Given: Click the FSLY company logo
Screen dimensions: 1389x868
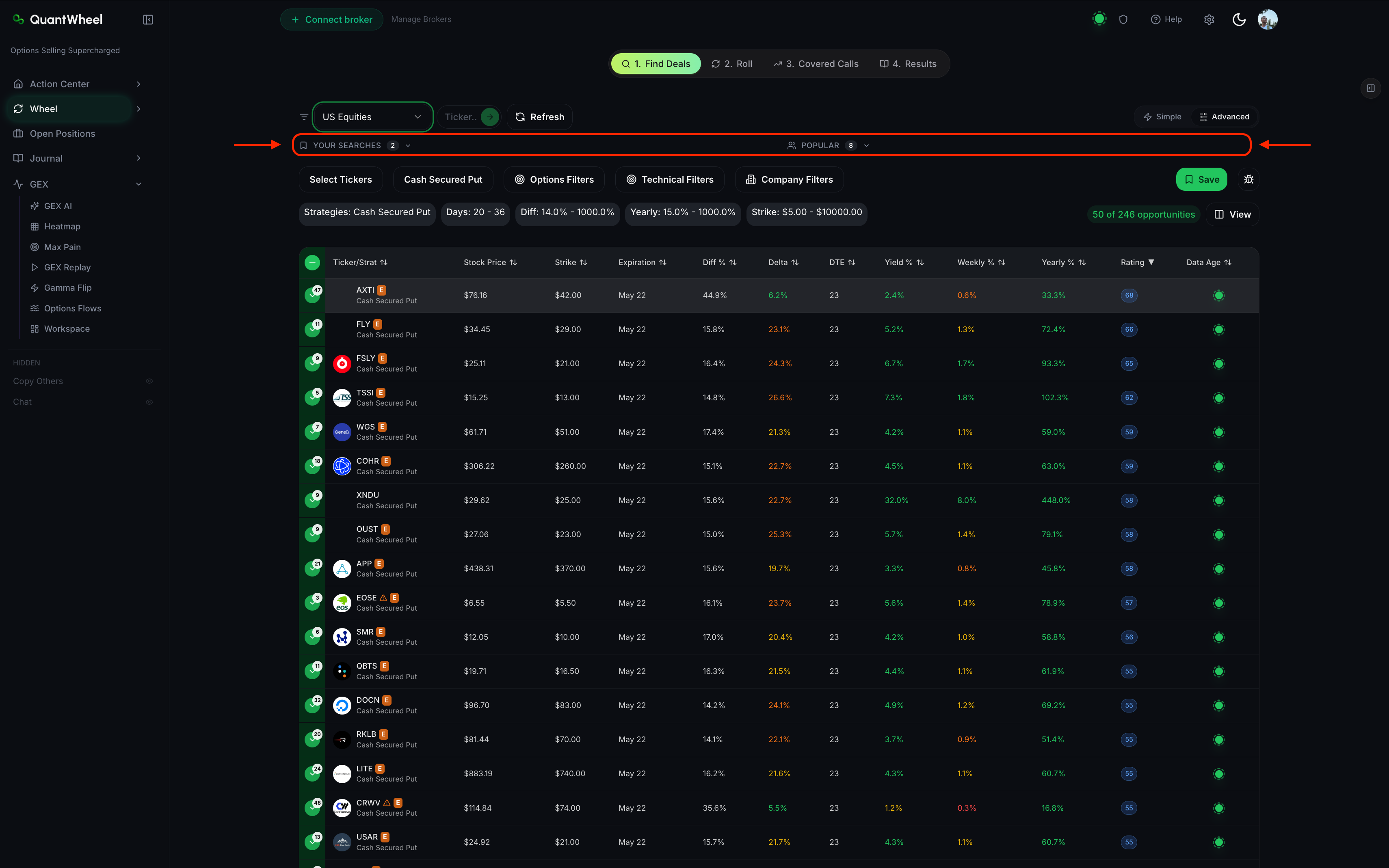Looking at the screenshot, I should 342,364.
